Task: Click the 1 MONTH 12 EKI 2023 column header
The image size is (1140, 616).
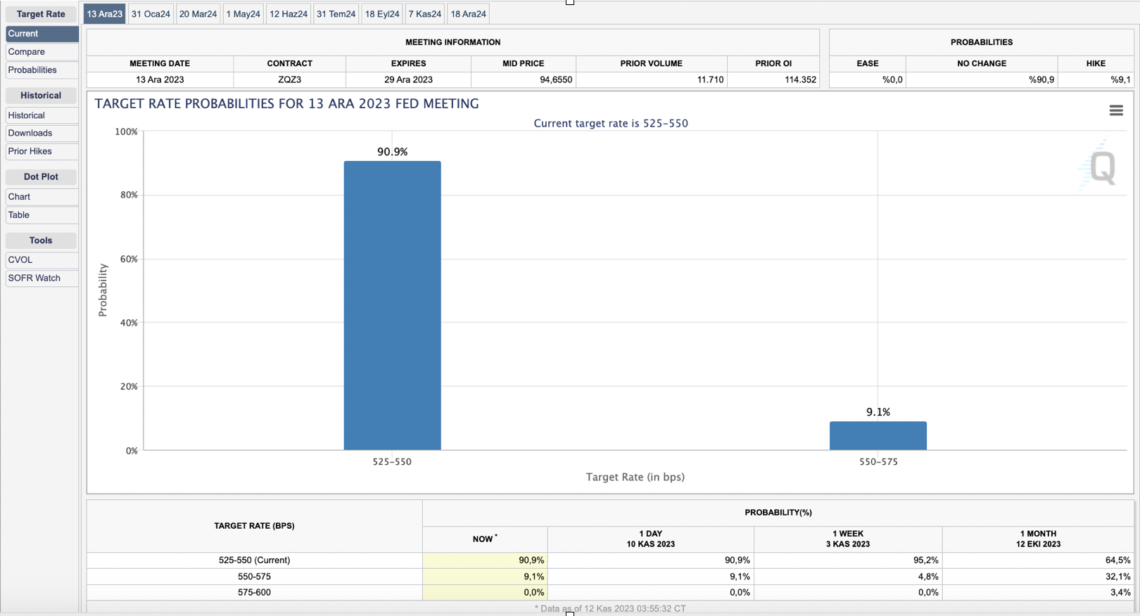Action: (x=1038, y=539)
